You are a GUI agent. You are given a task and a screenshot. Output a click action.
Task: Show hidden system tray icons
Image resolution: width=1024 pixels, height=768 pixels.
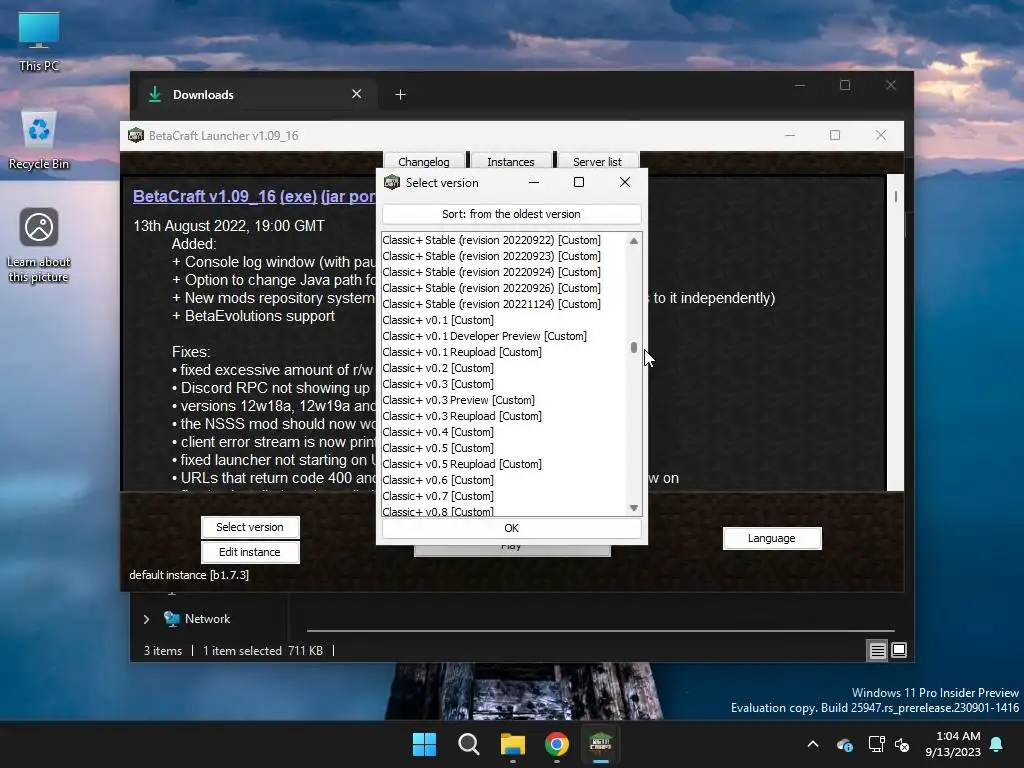pos(813,744)
